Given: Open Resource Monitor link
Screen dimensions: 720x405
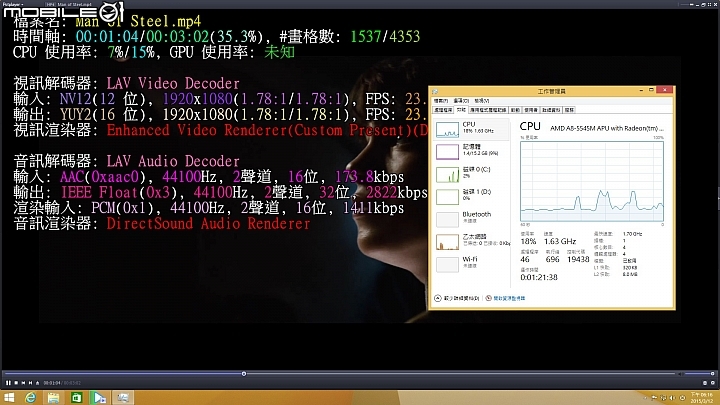Looking at the screenshot, I should click(x=506, y=298).
